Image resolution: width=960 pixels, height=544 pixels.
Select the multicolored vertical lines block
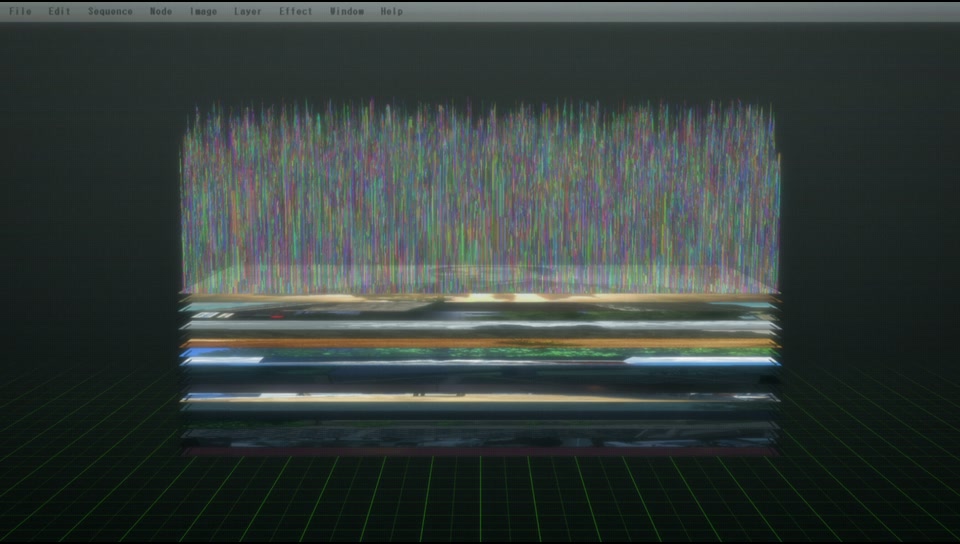480,190
